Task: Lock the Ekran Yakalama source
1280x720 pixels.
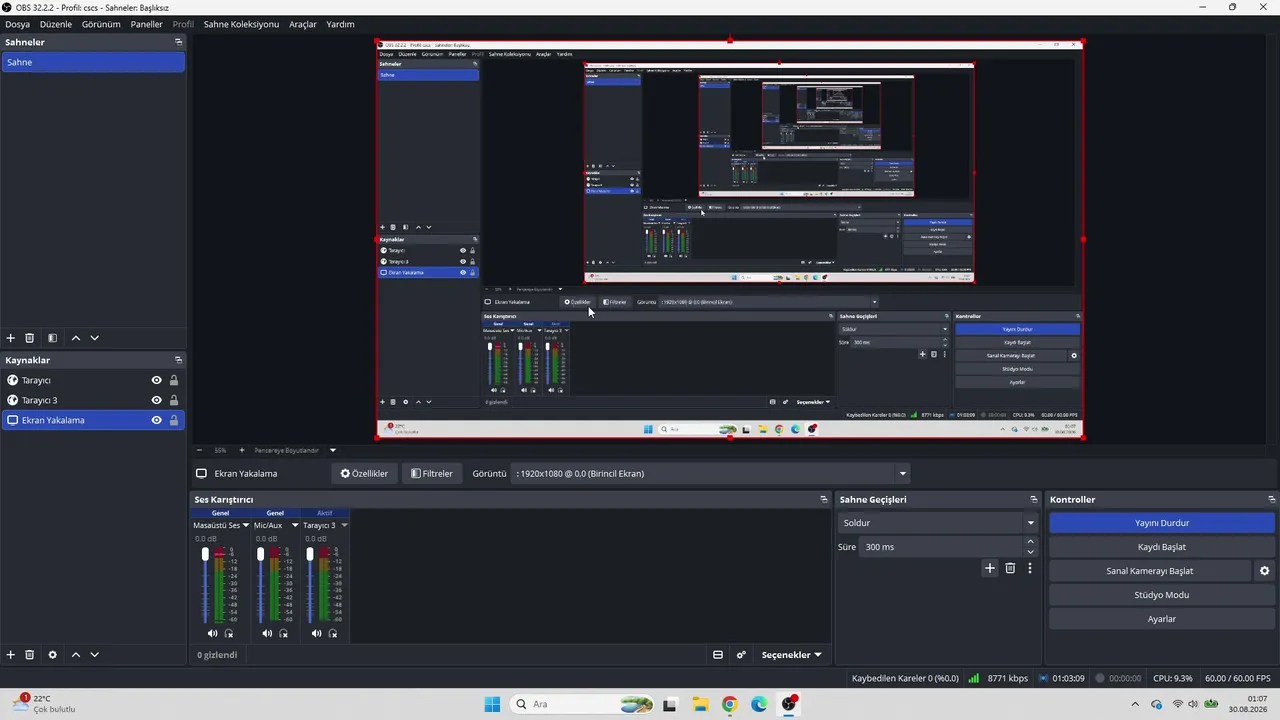Action: [x=174, y=420]
